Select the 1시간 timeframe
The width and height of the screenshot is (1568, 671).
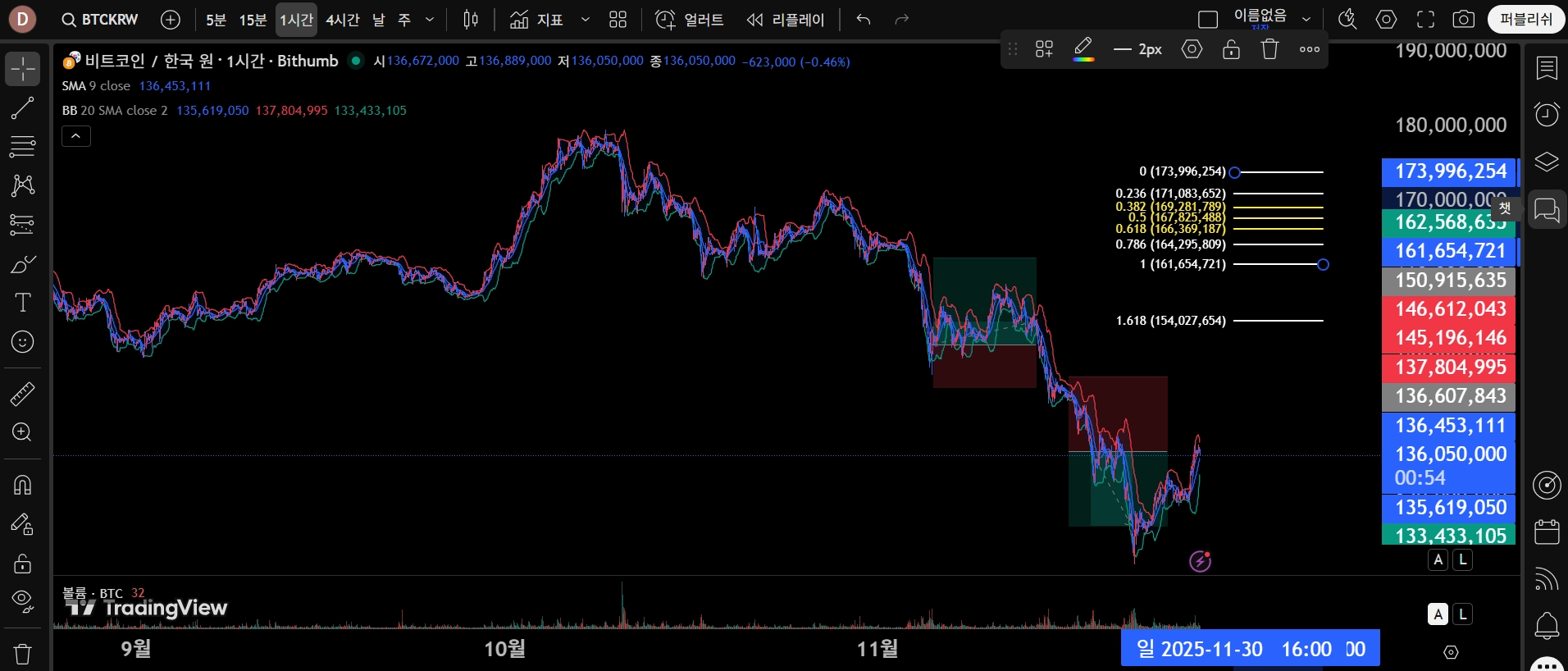tap(296, 20)
